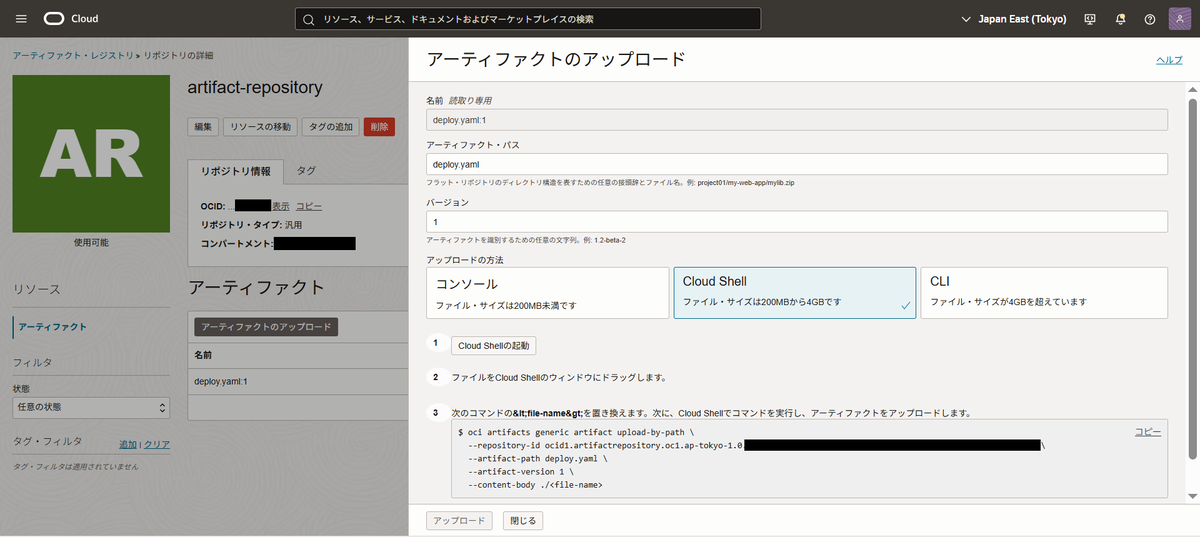Image resolution: width=1200 pixels, height=537 pixels.
Task: Select アーティファクト in the resources list
Action: point(52,327)
